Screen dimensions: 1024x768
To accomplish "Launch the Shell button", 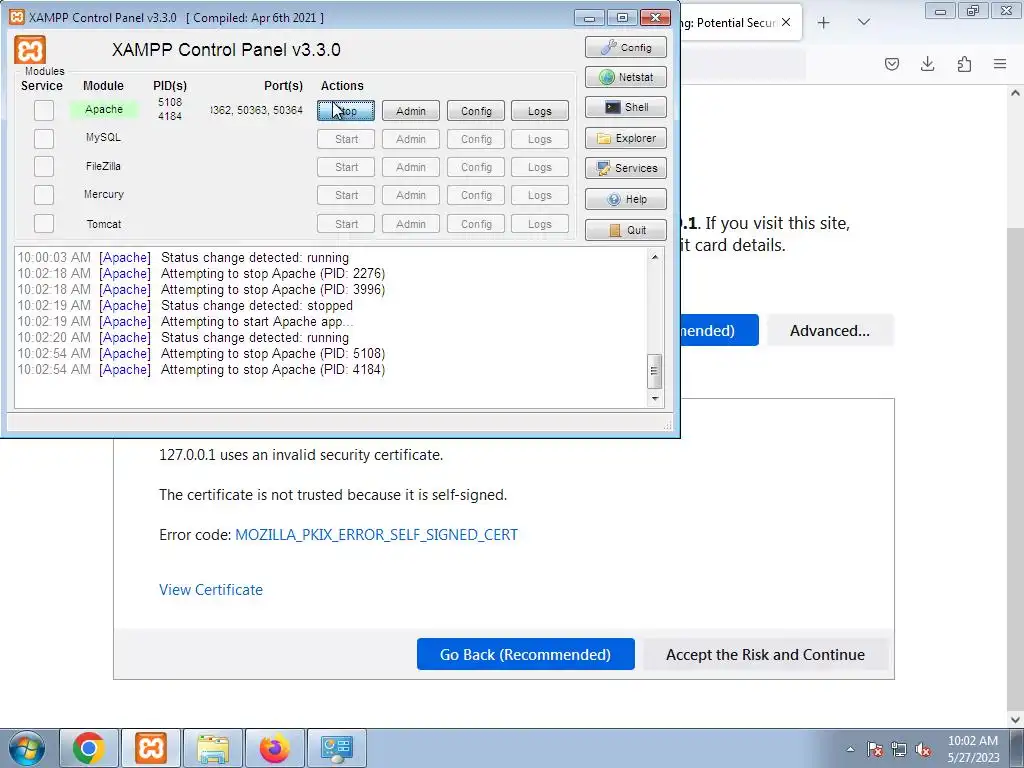I will [626, 107].
